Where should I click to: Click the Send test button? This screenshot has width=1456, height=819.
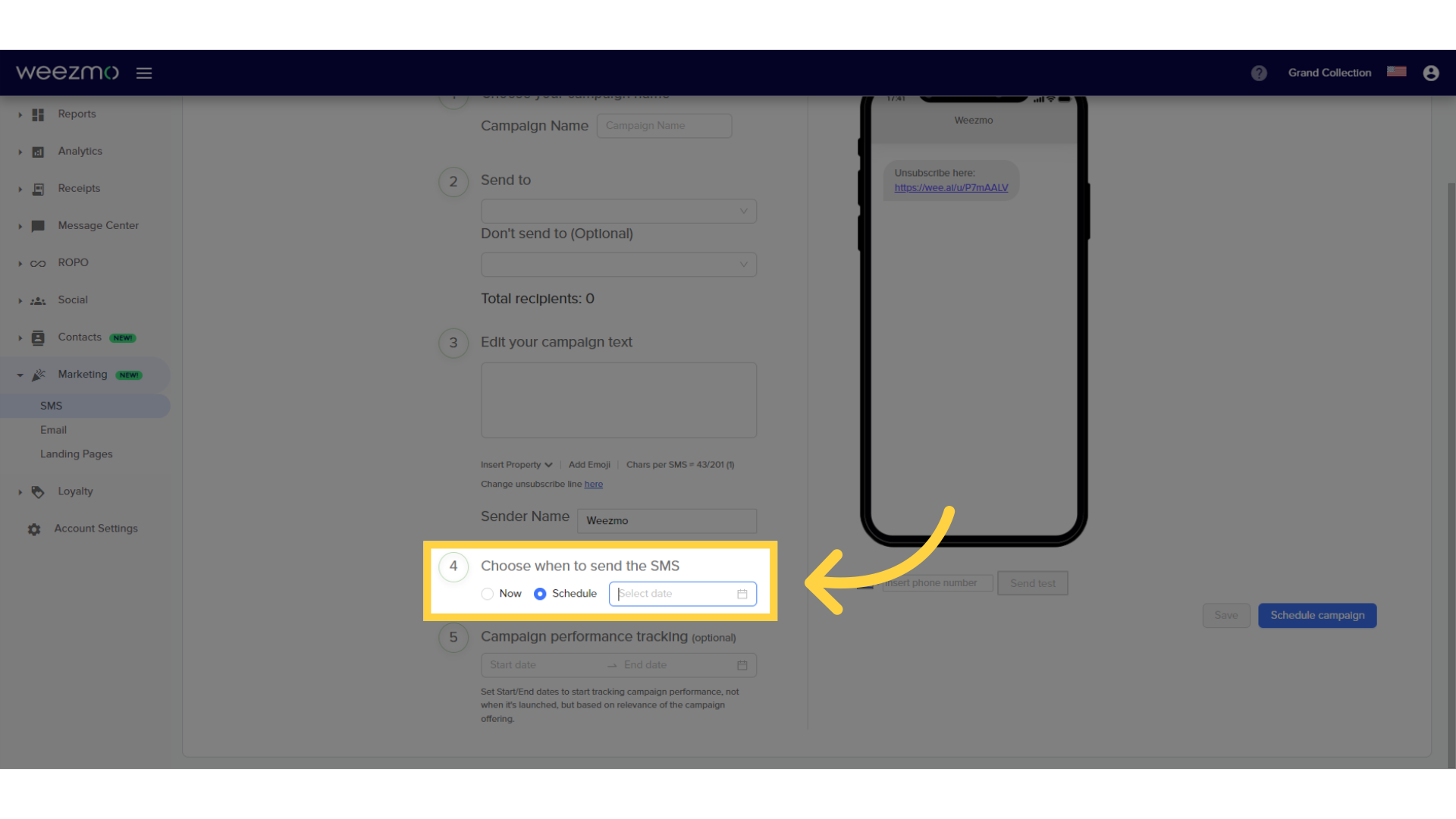1033,583
